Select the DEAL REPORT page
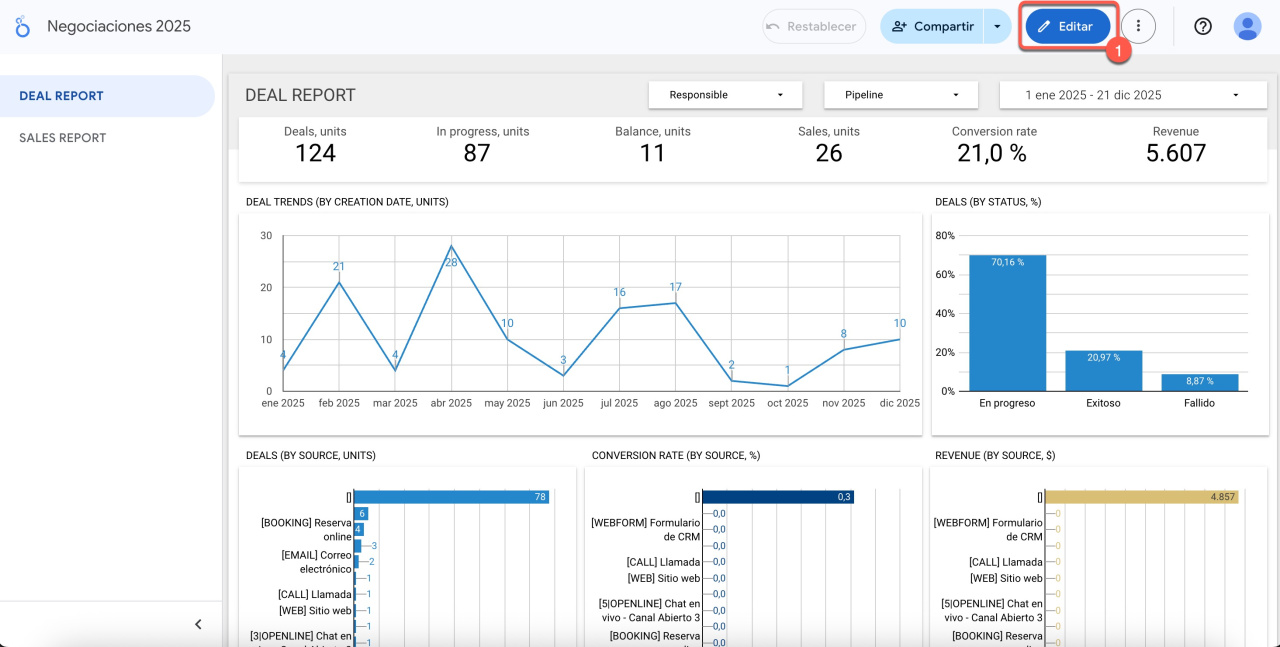The height and width of the screenshot is (647, 1280). (61, 96)
